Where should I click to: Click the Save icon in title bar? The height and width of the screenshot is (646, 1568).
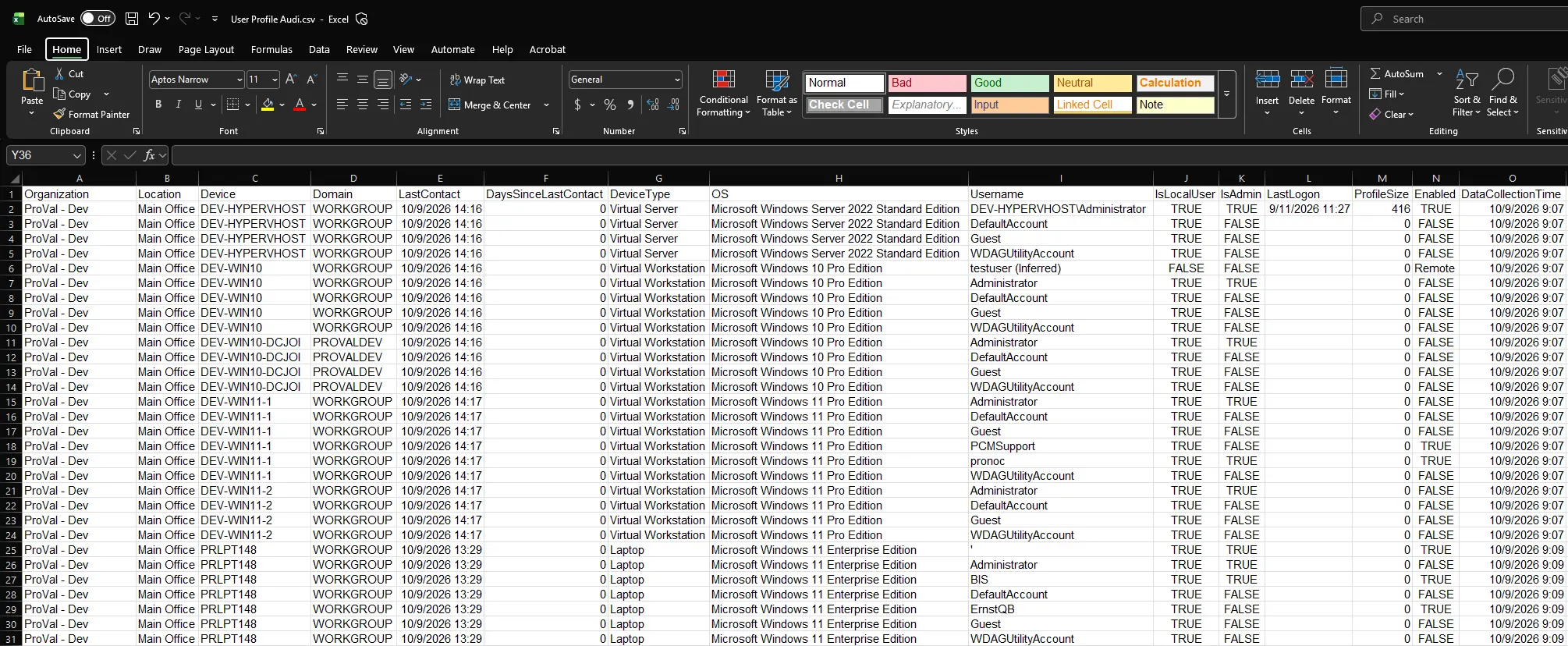(132, 19)
